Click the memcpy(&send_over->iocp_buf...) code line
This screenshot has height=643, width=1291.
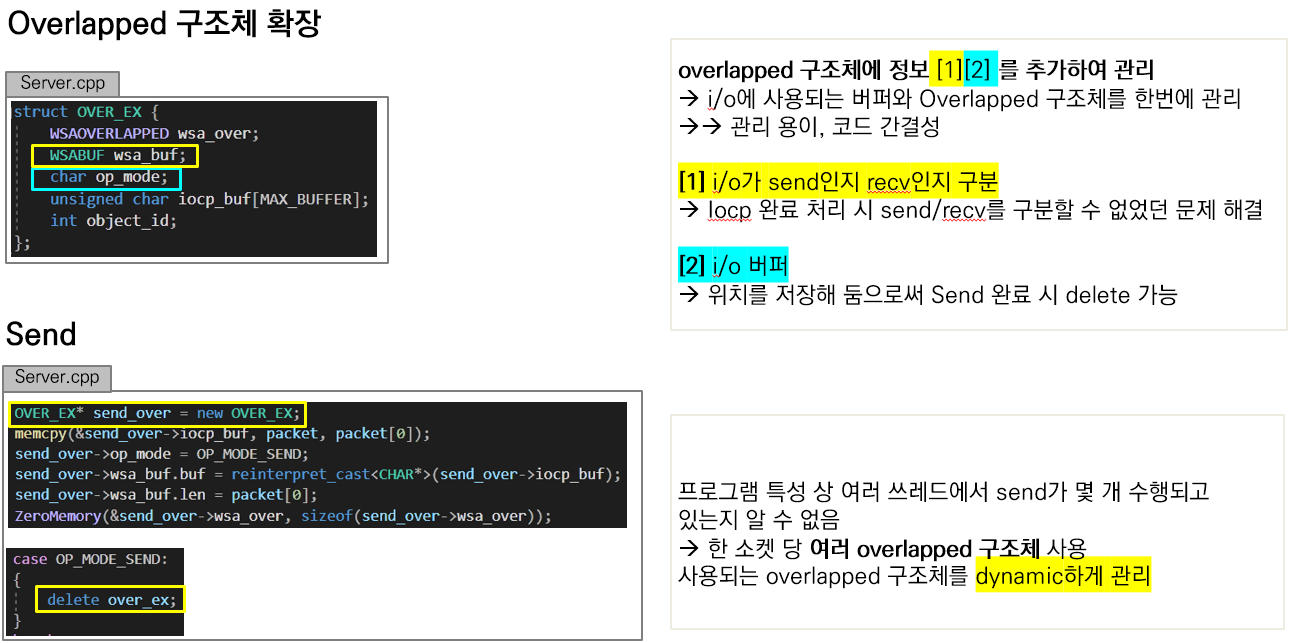pyautogui.click(x=222, y=434)
